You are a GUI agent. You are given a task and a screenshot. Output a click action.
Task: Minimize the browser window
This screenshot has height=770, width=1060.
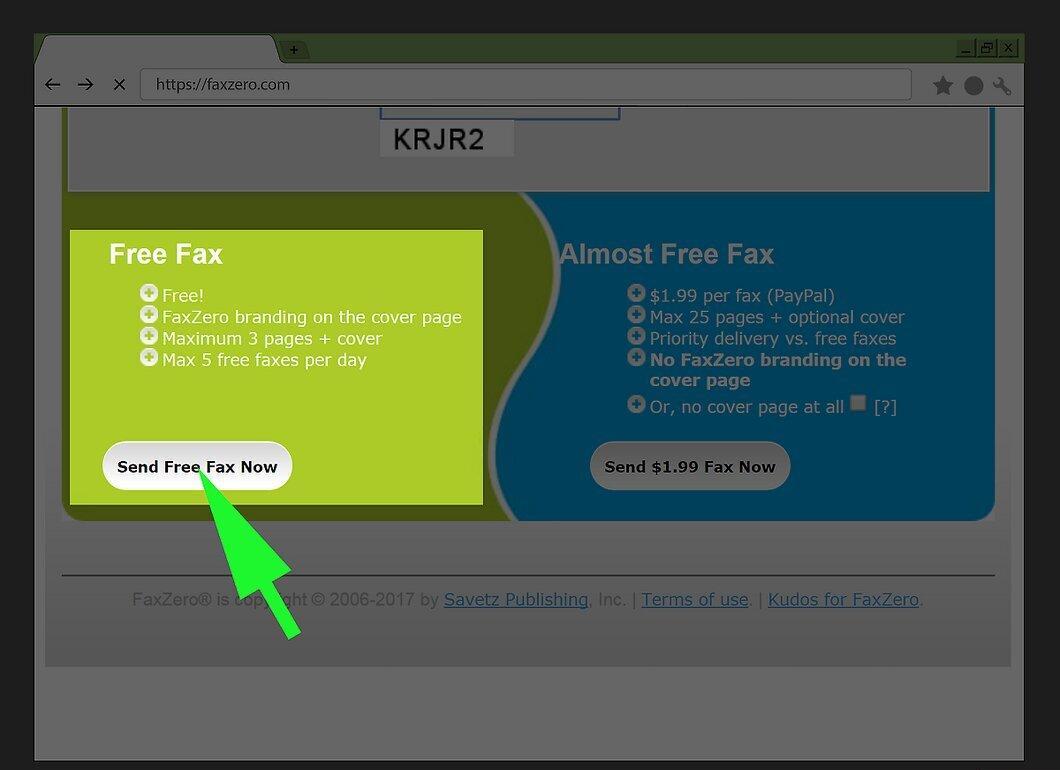pos(966,48)
